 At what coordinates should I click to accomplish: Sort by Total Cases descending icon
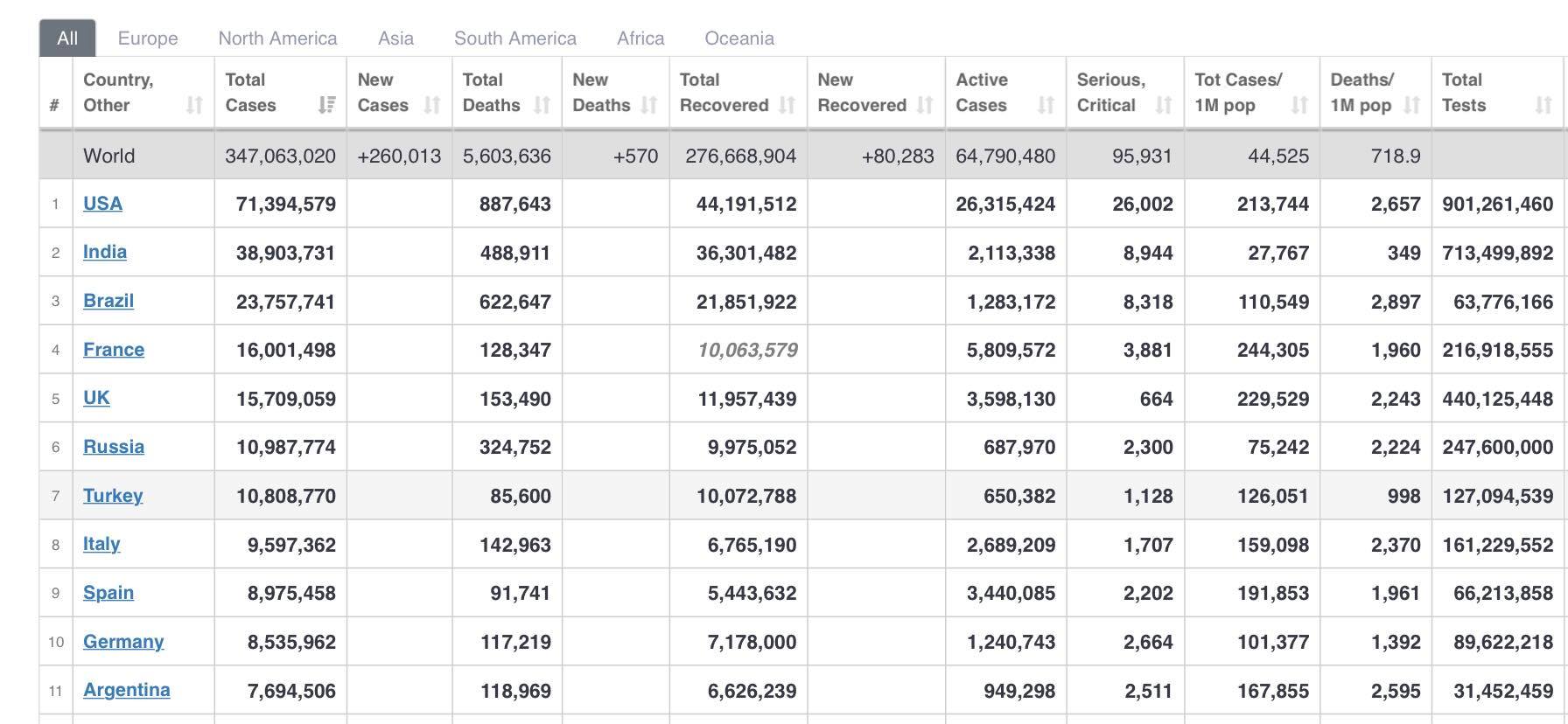pos(327,105)
